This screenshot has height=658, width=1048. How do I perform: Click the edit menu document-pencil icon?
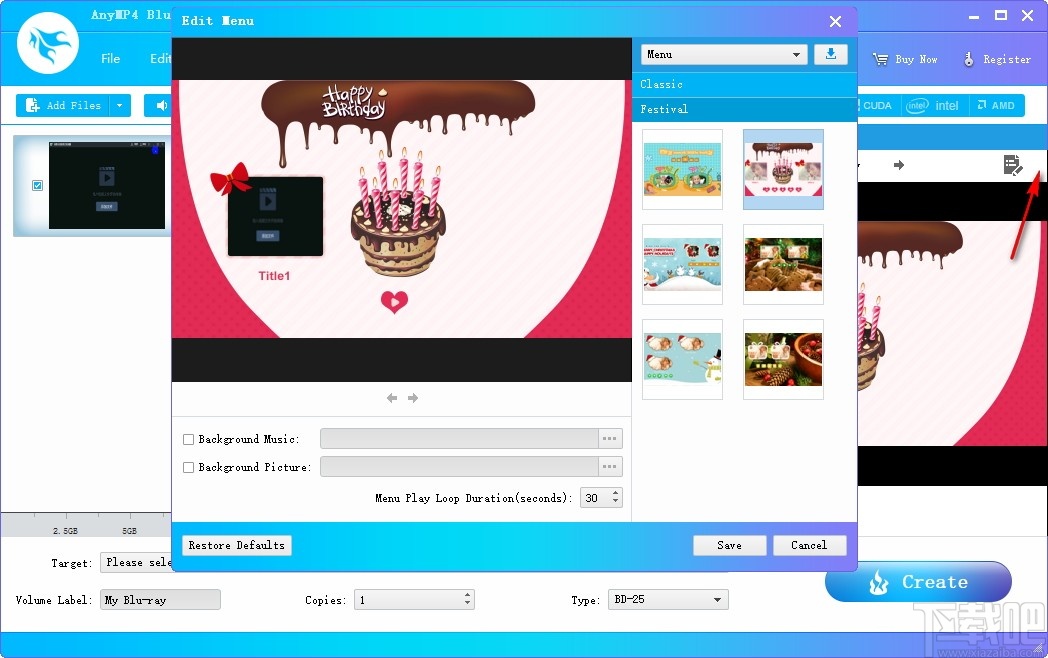pyautogui.click(x=1012, y=165)
